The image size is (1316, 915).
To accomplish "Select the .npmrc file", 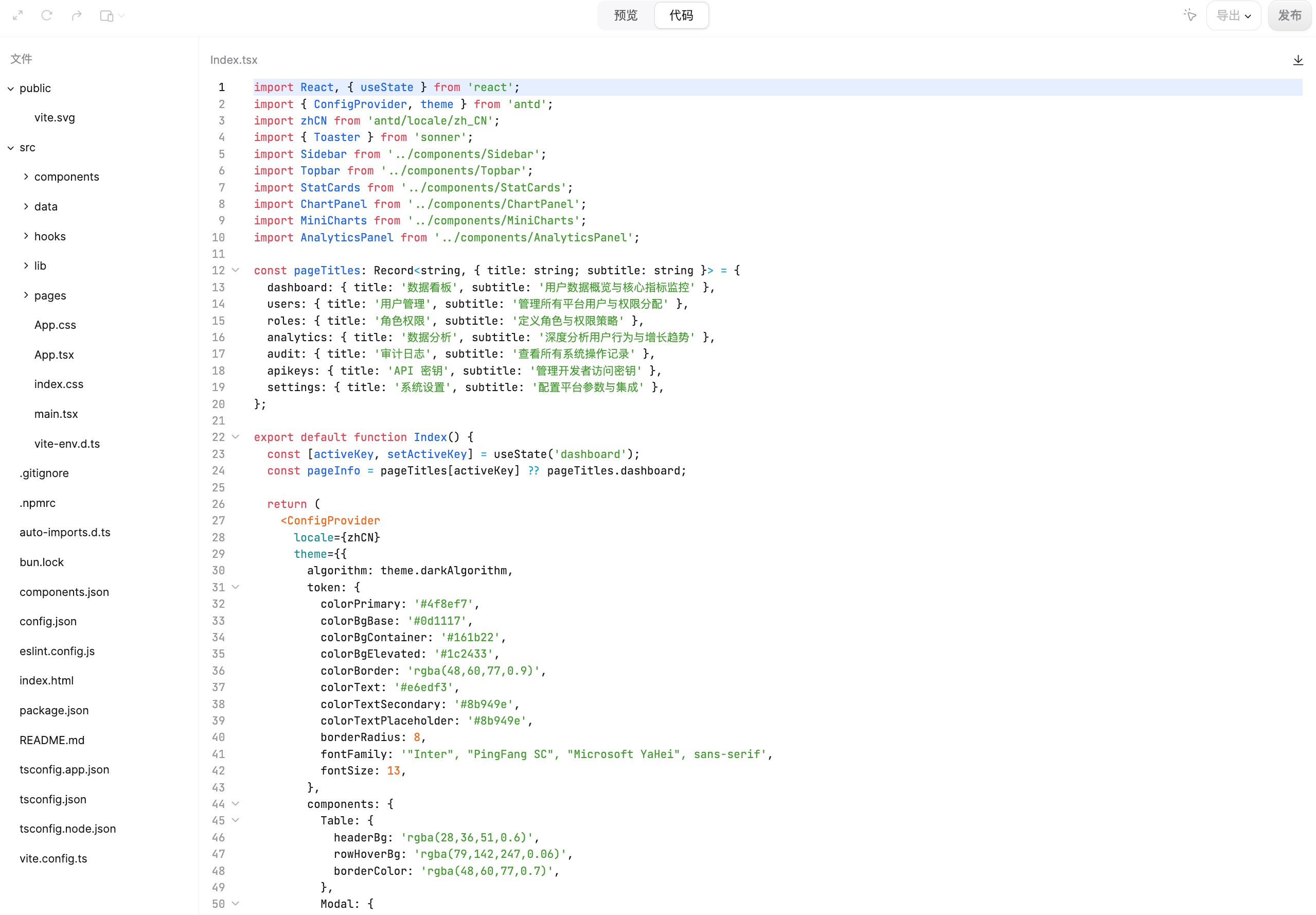I will click(37, 503).
